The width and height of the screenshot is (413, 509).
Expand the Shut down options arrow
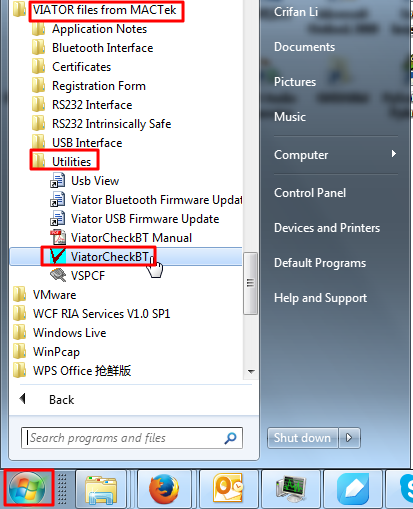pos(349,437)
